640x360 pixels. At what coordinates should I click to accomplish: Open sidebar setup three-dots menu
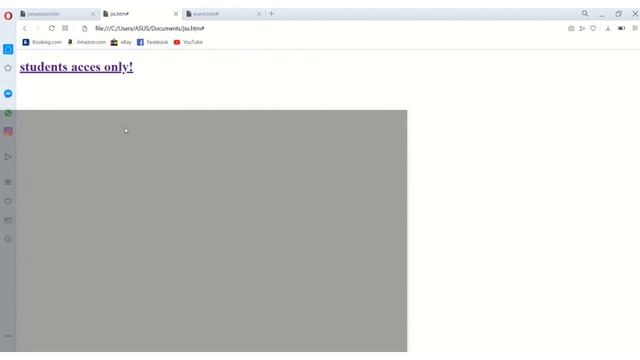8,336
